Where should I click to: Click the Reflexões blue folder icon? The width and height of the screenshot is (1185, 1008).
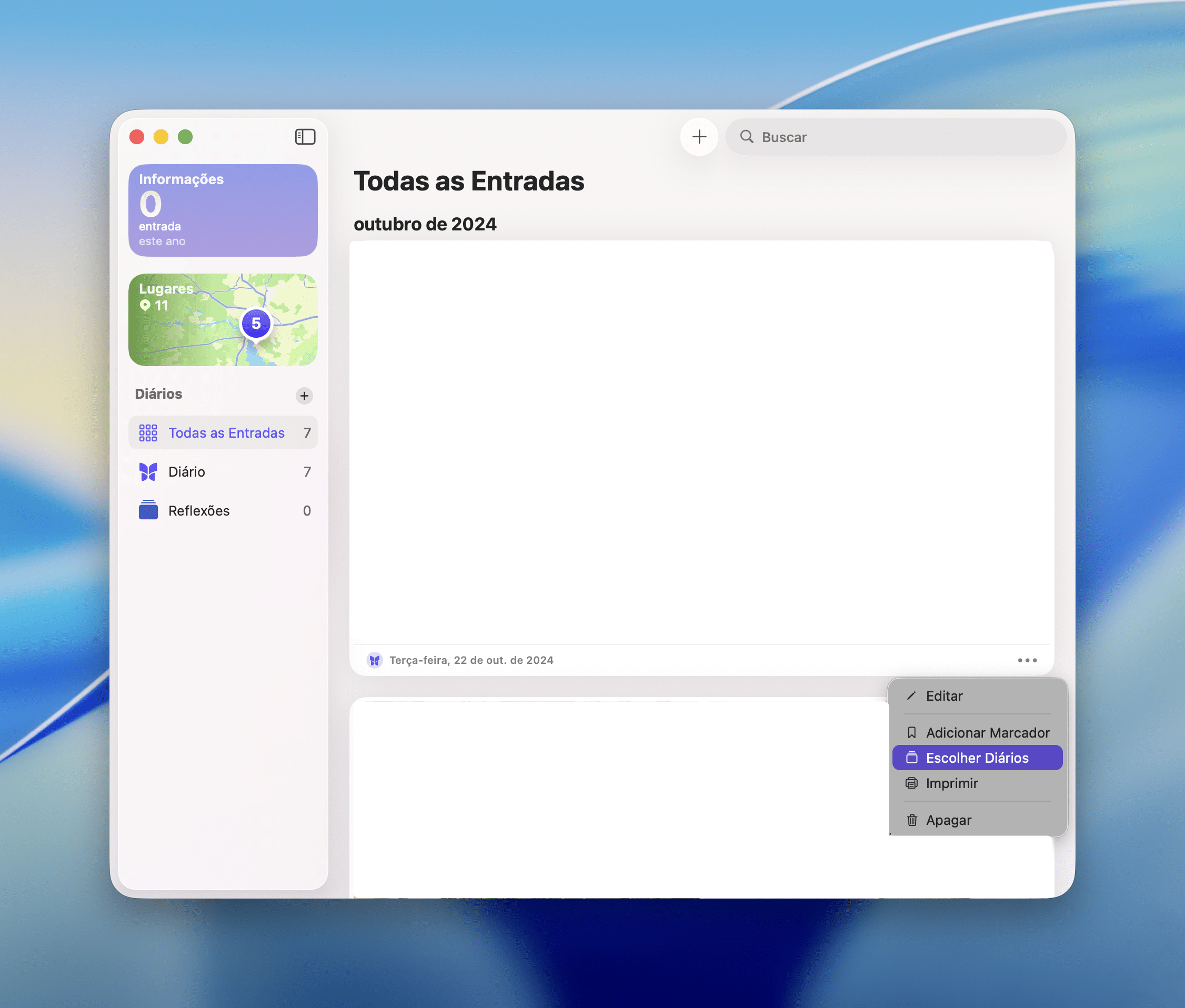click(x=148, y=510)
